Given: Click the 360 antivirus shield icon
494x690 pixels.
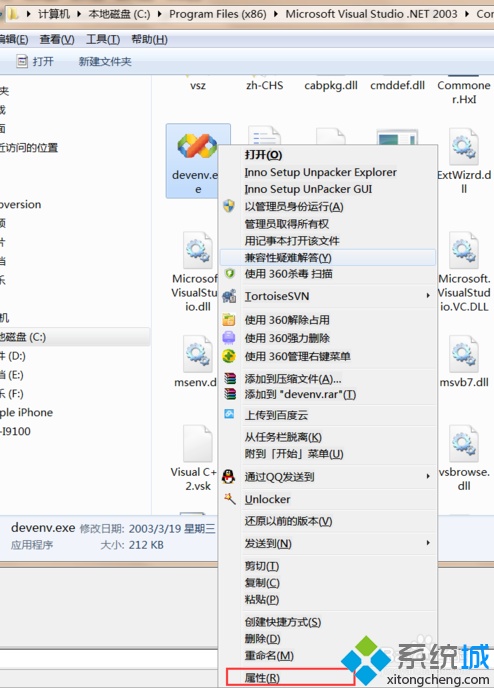Looking at the screenshot, I should [x=229, y=274].
